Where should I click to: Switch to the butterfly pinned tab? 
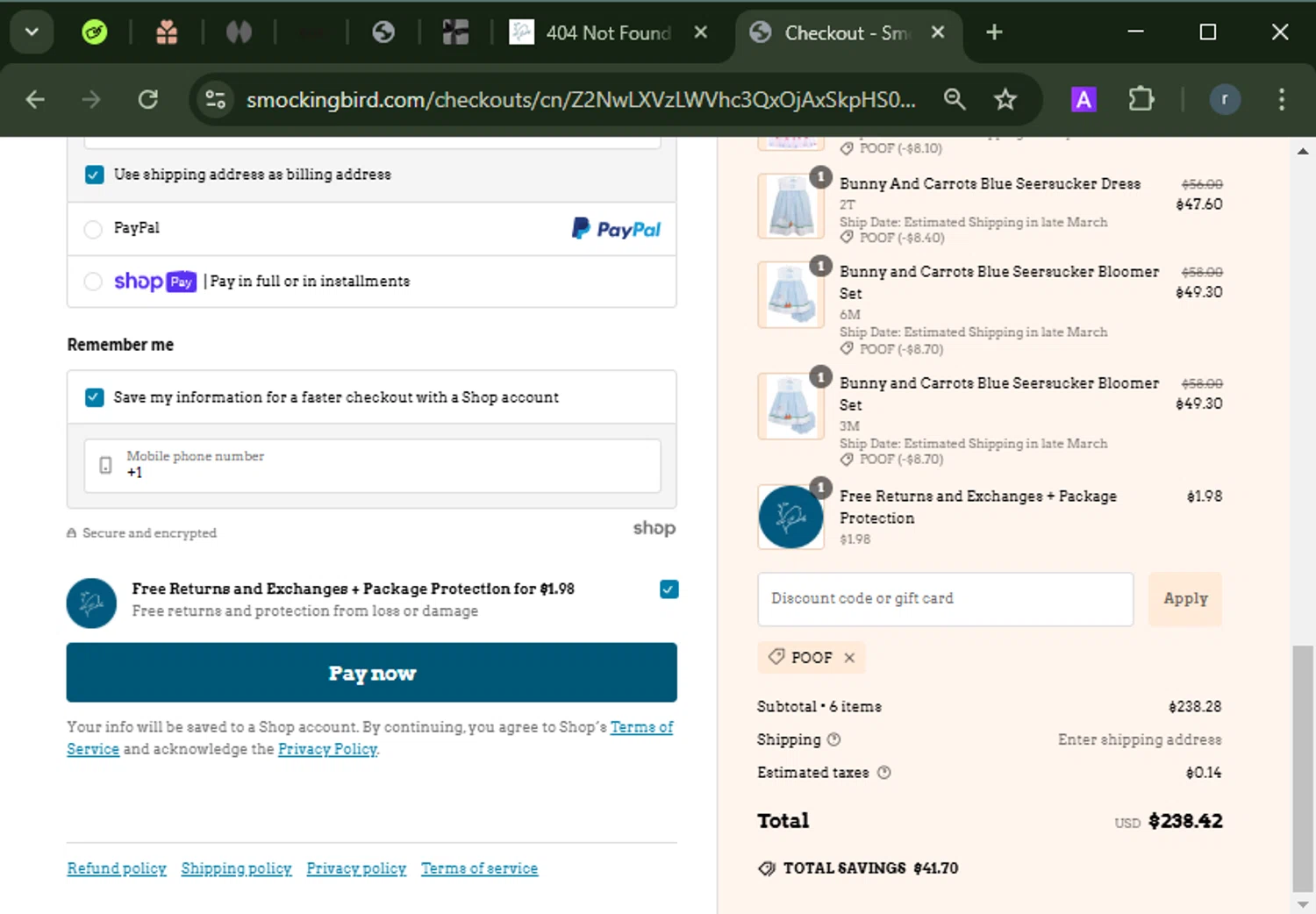239,32
